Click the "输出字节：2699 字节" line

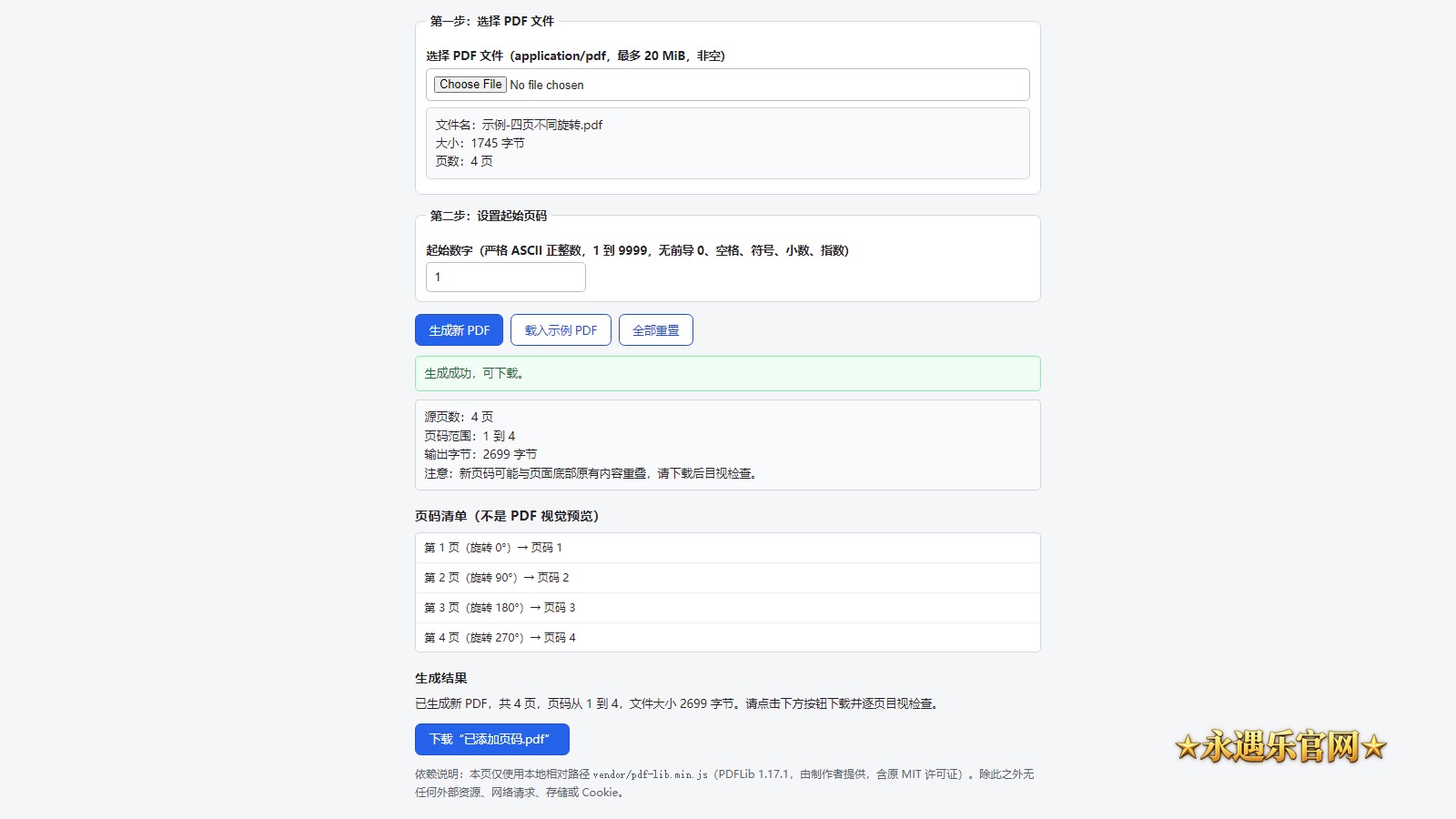pos(480,454)
